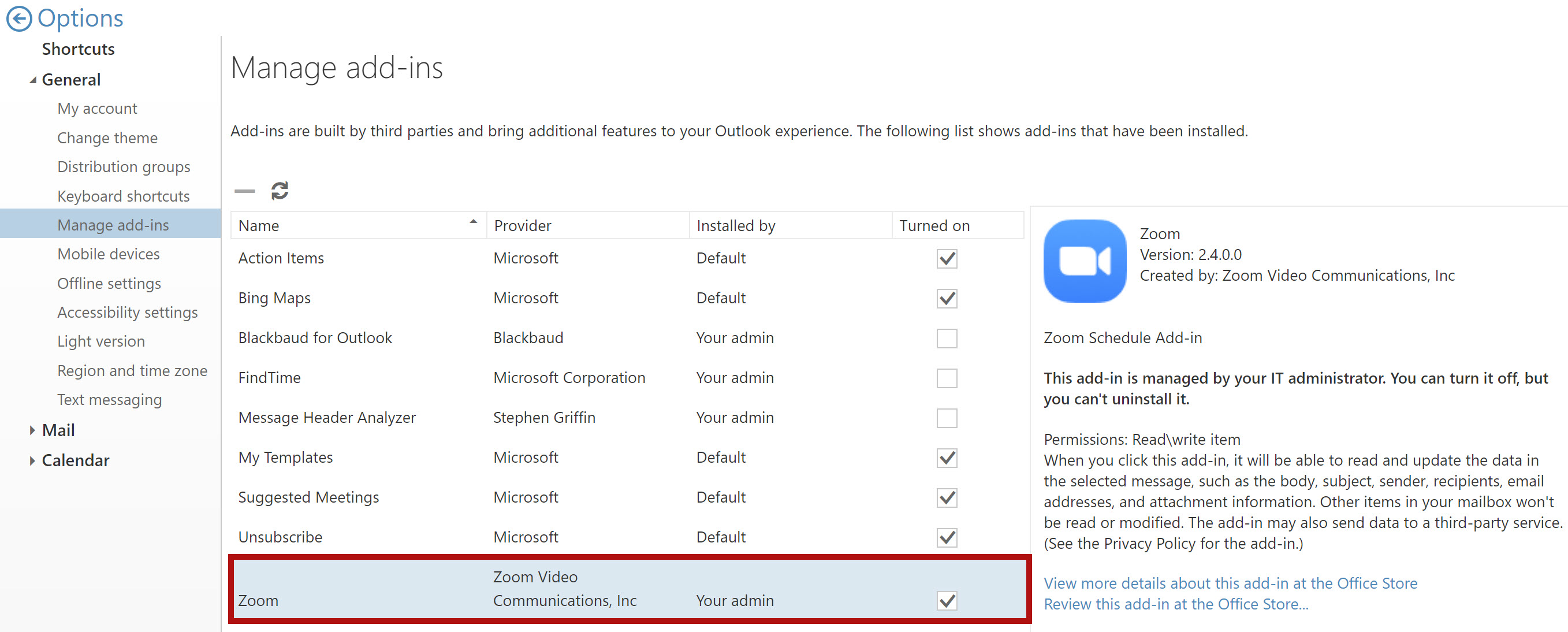Turn on the FindTime add-in
This screenshot has width=1568, height=632.
point(947,378)
